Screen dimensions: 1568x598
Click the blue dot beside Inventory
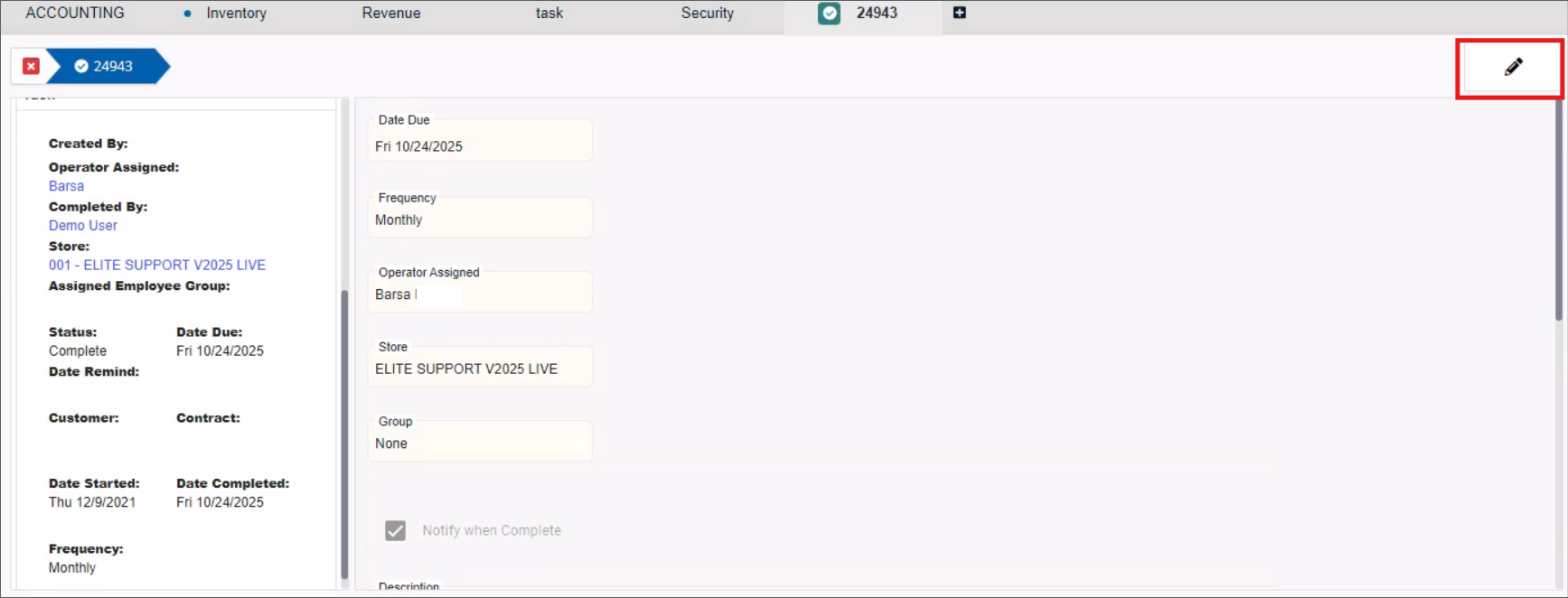187,14
